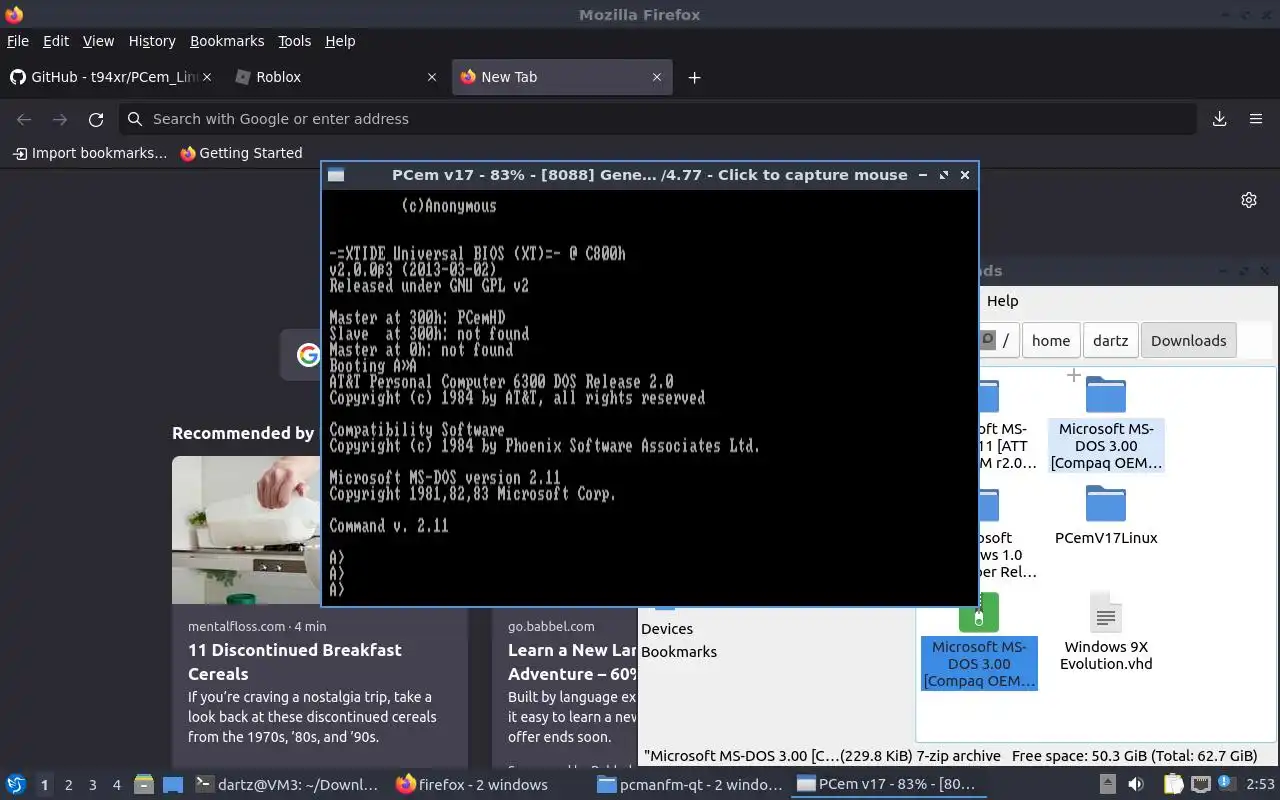Open a new tab with plus button
This screenshot has width=1280, height=800.
(694, 77)
